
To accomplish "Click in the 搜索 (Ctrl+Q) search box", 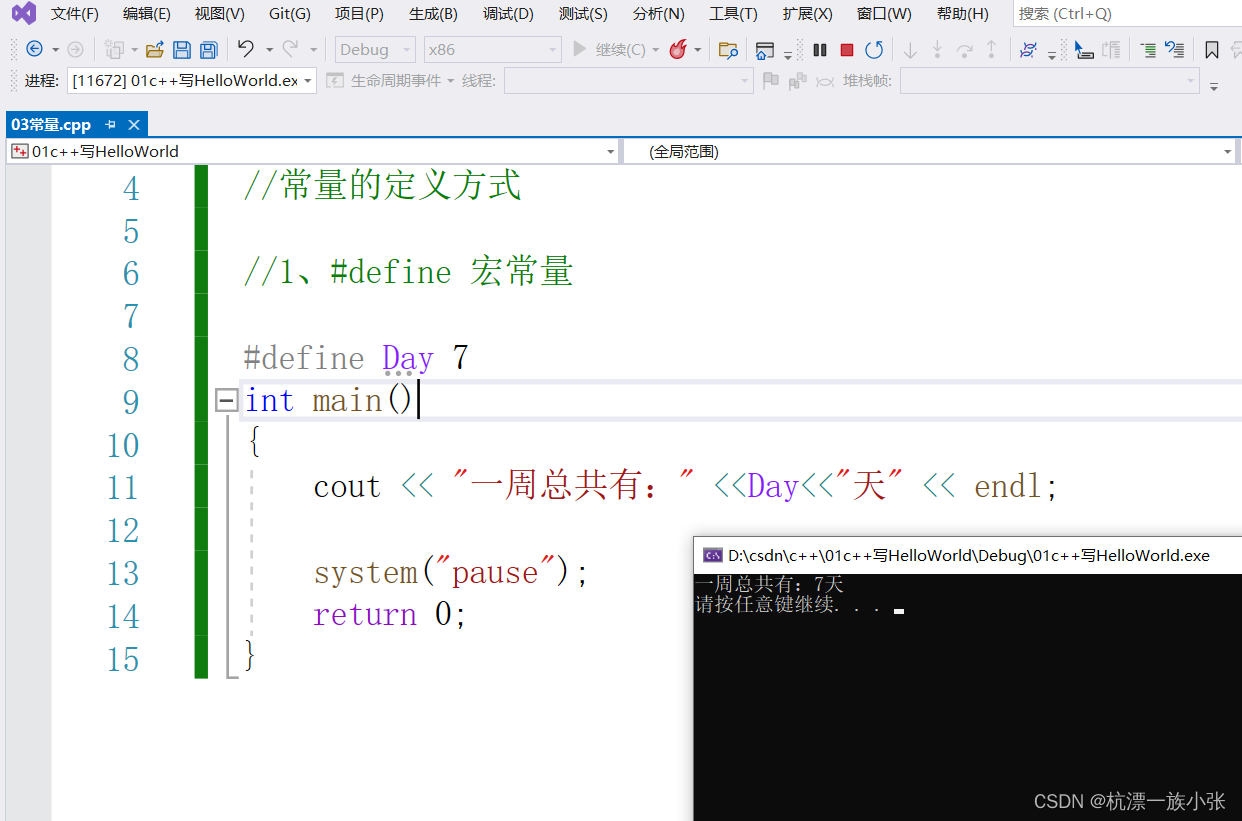I will pos(1126,14).
